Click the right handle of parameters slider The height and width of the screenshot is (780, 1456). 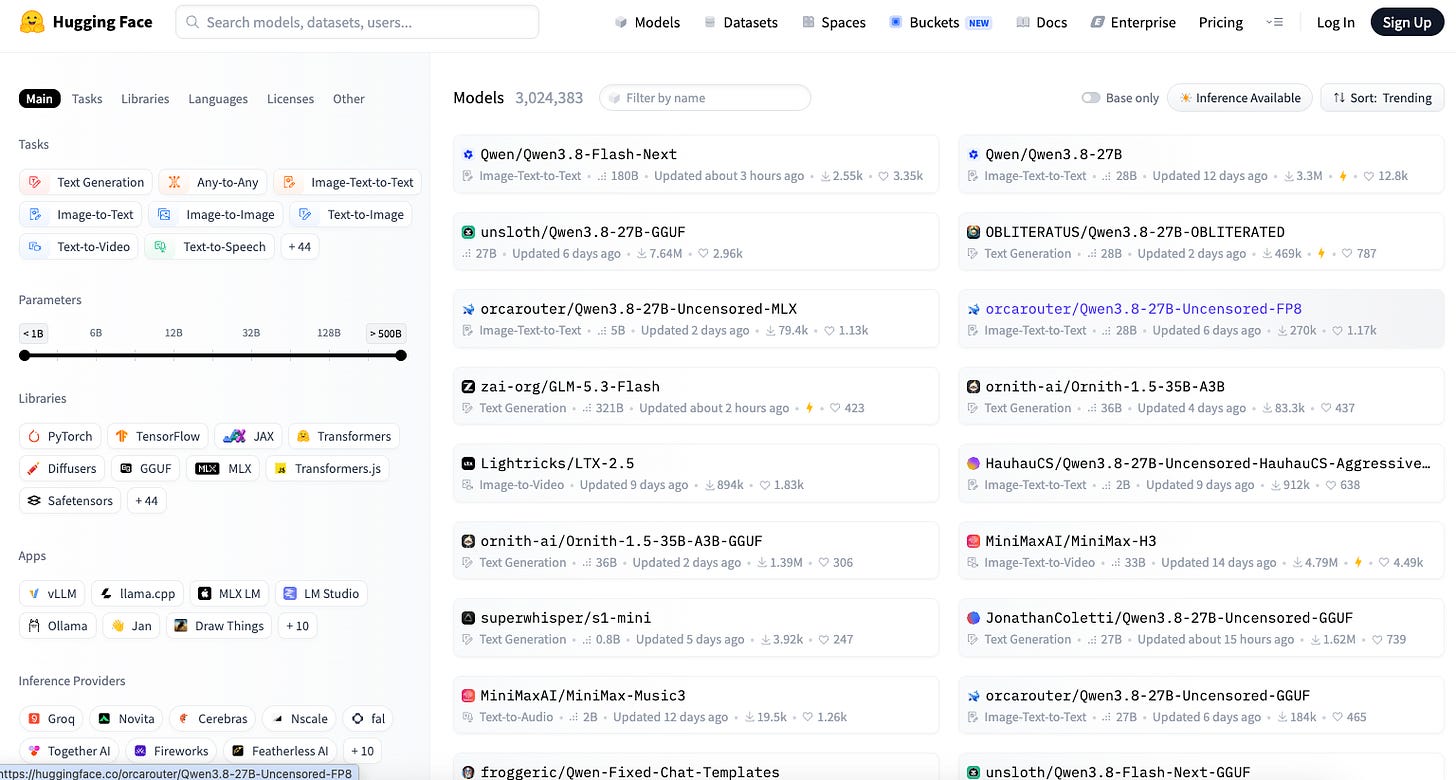[x=401, y=355]
